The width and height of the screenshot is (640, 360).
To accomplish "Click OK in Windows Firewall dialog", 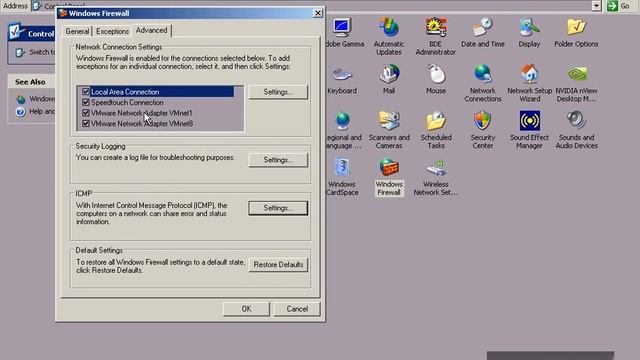I will coord(246,309).
